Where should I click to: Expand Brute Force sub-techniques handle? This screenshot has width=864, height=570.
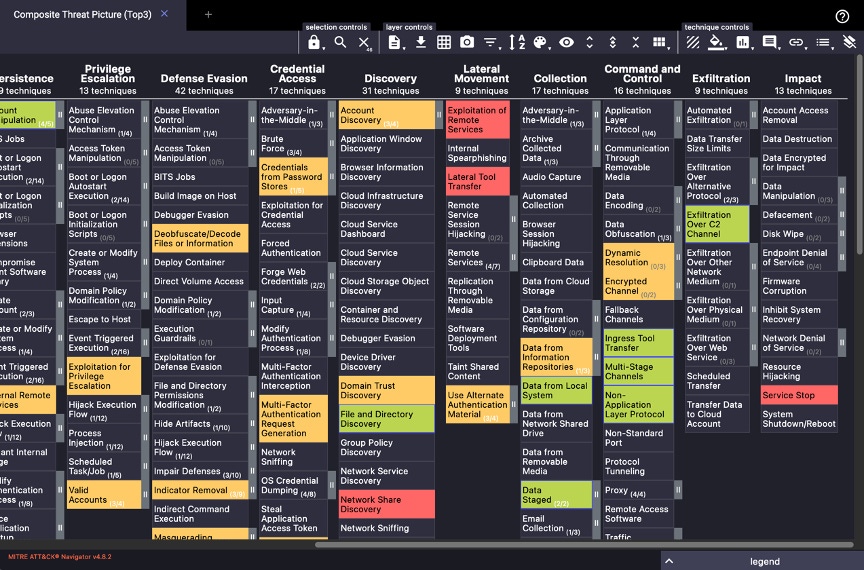pos(332,143)
